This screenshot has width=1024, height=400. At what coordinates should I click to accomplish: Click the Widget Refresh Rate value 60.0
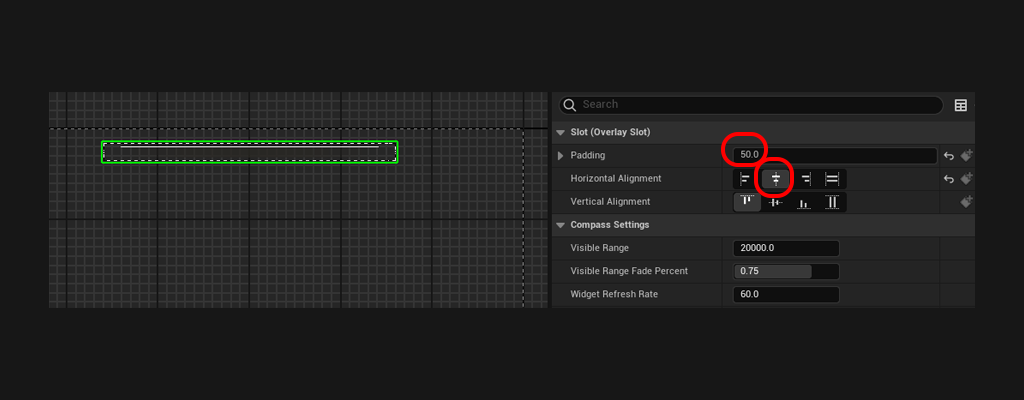pyautogui.click(x=786, y=294)
